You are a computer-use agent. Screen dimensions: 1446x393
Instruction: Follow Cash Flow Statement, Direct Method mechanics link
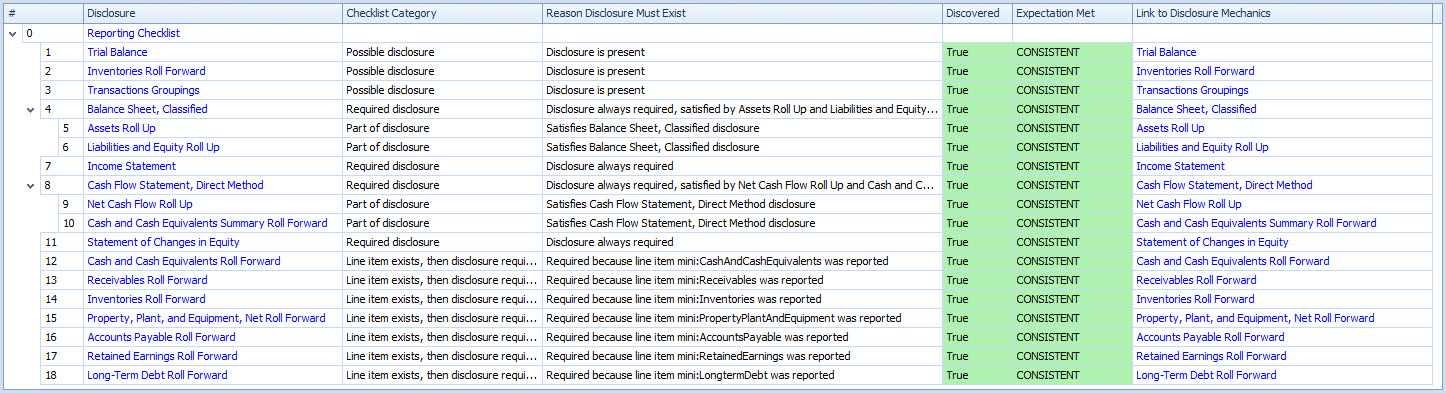(x=1224, y=185)
